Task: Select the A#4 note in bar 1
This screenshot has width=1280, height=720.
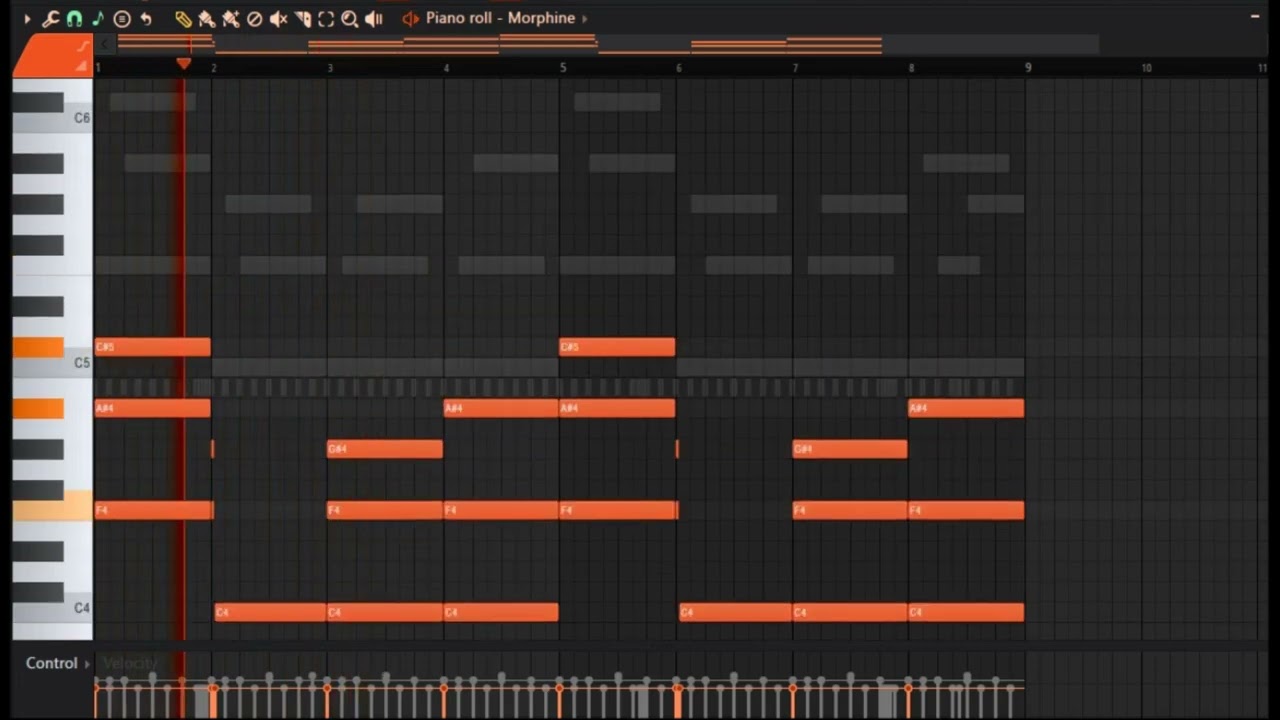Action: pos(153,408)
